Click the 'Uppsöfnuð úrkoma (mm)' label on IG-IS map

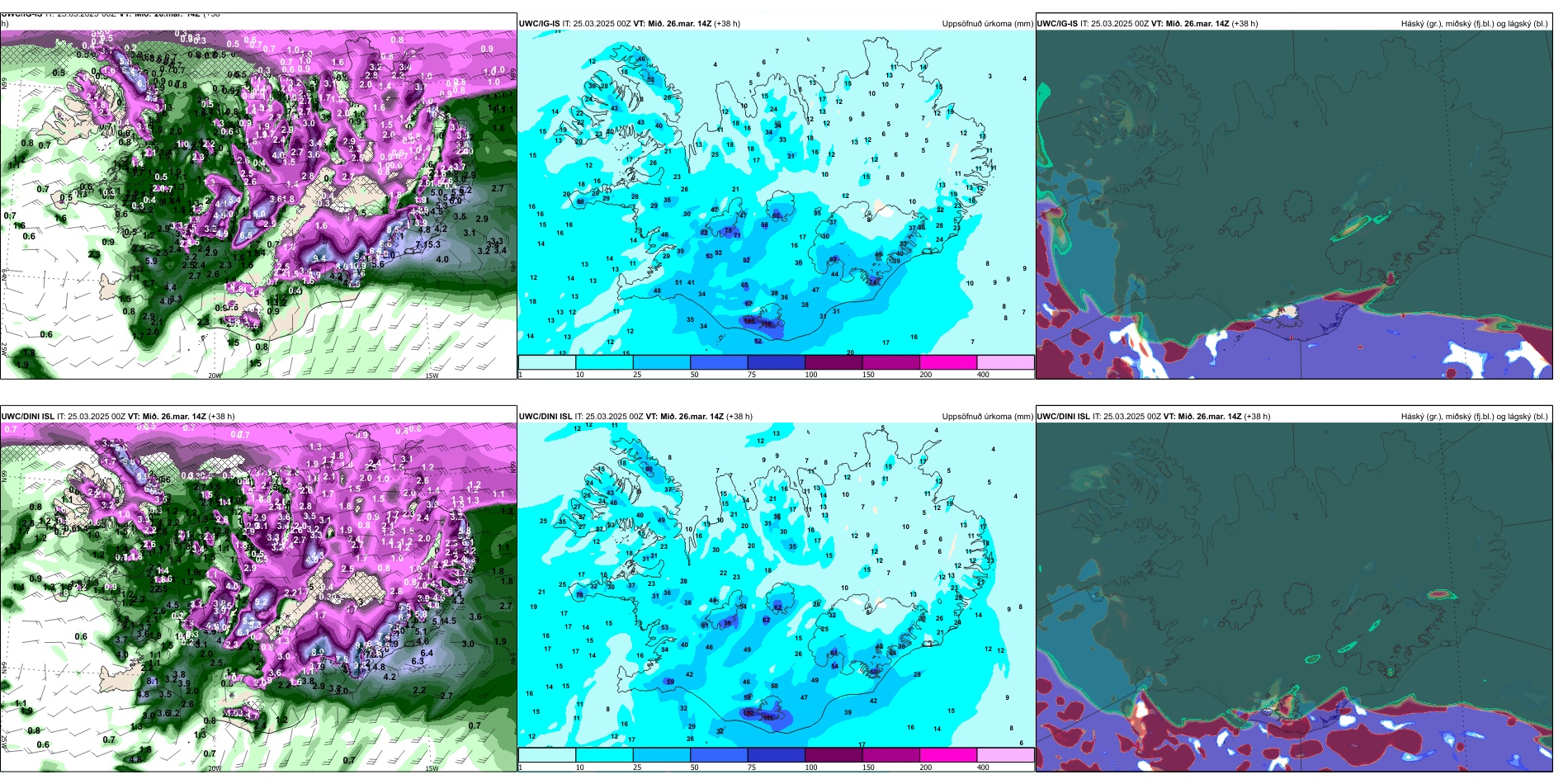tap(987, 24)
